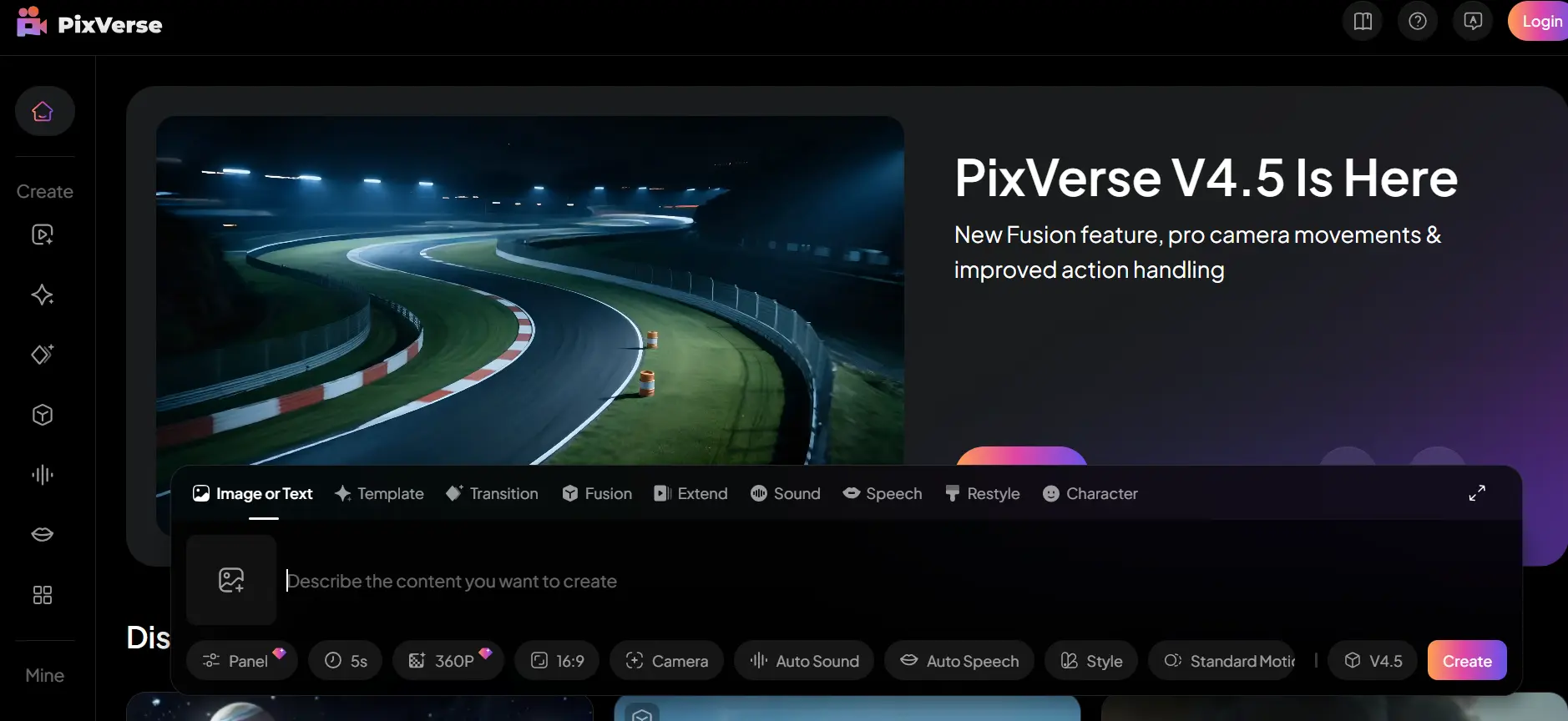Open the 360P quality dropdown
Screen dimensions: 1568x721
click(448, 660)
